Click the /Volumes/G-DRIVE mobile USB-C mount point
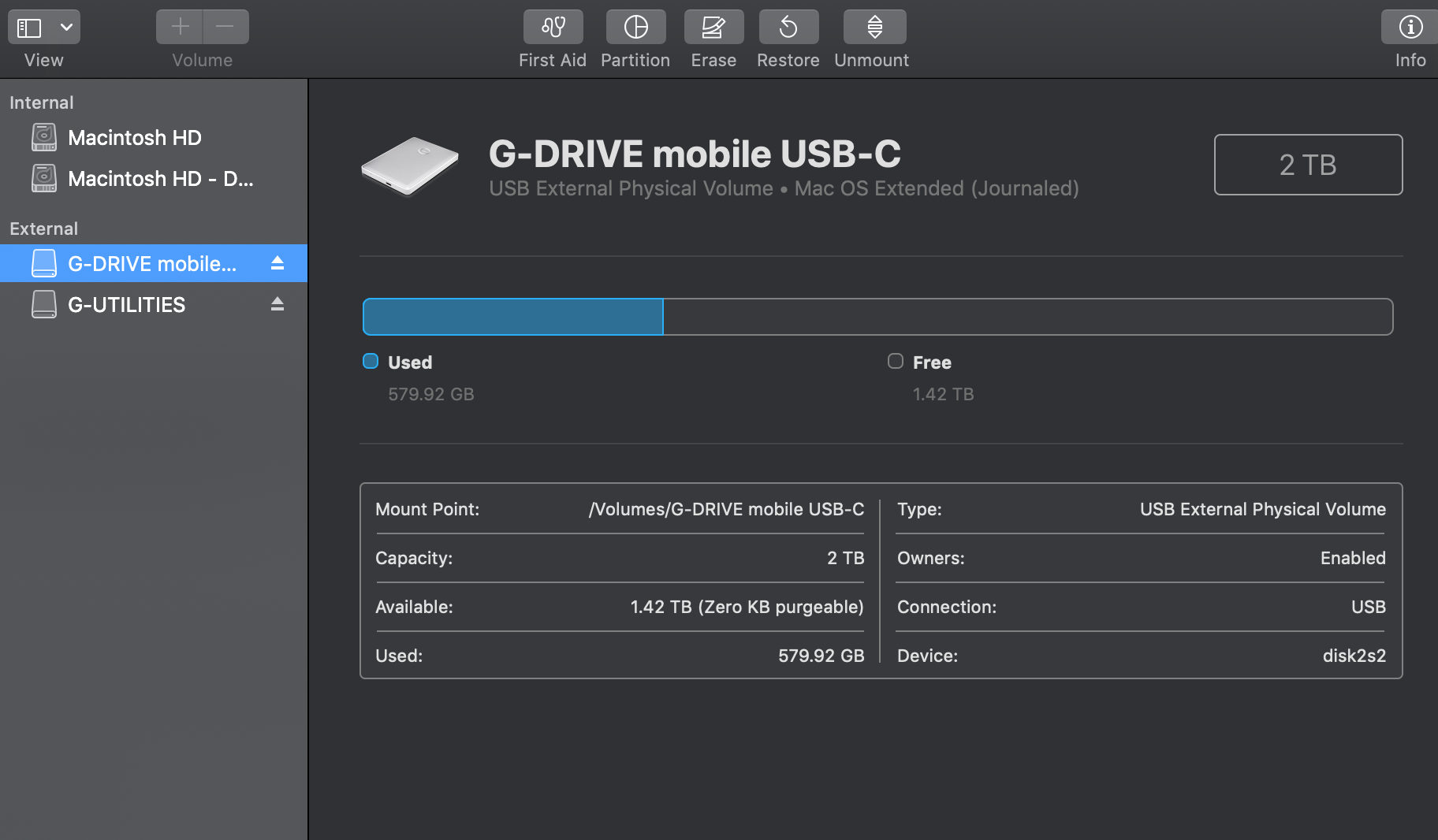Image resolution: width=1438 pixels, height=840 pixels. (x=726, y=509)
